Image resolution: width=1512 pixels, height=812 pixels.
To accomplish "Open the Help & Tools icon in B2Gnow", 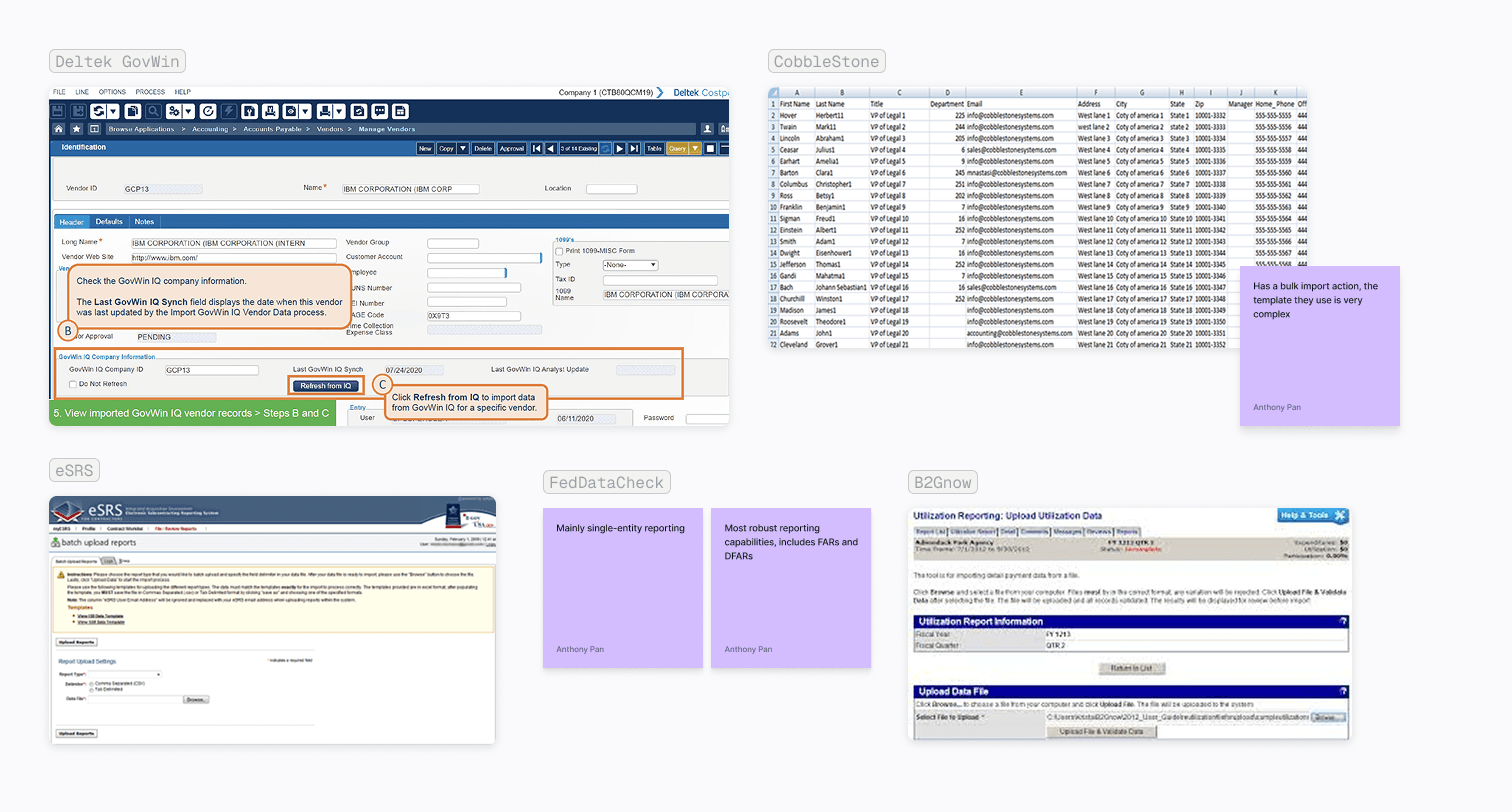I will [x=1340, y=515].
